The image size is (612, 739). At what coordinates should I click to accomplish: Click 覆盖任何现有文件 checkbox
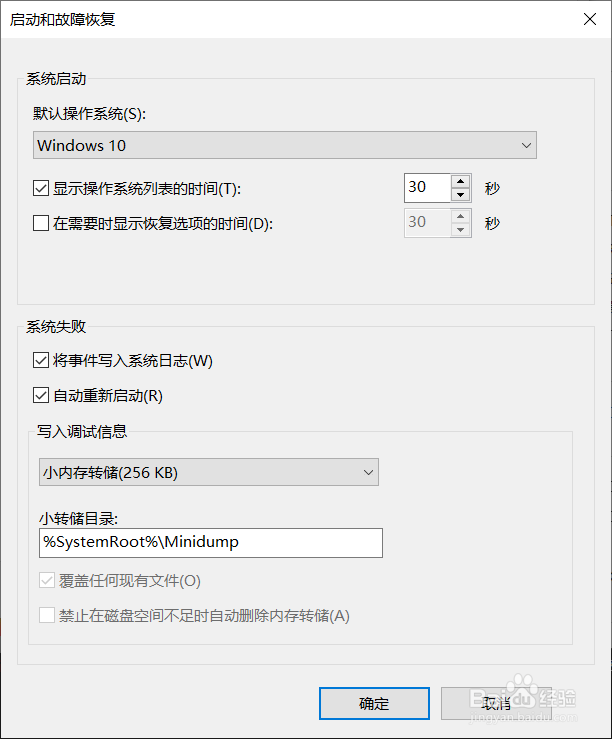click(x=47, y=580)
